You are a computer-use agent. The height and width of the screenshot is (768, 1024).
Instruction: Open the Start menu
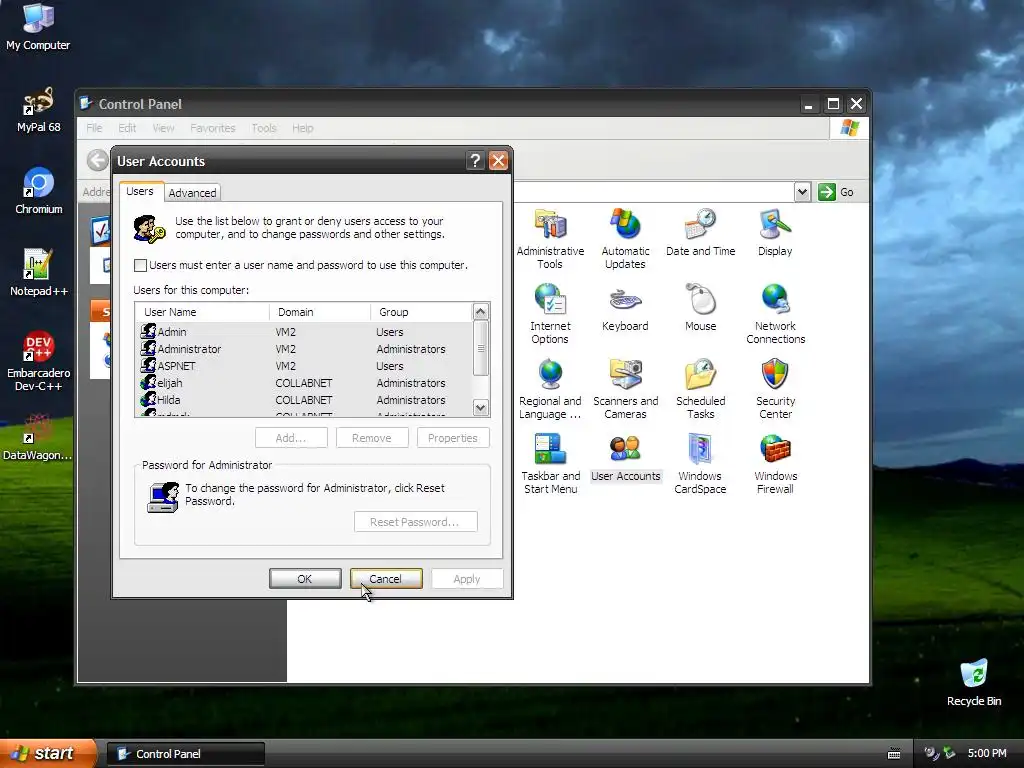[x=48, y=753]
